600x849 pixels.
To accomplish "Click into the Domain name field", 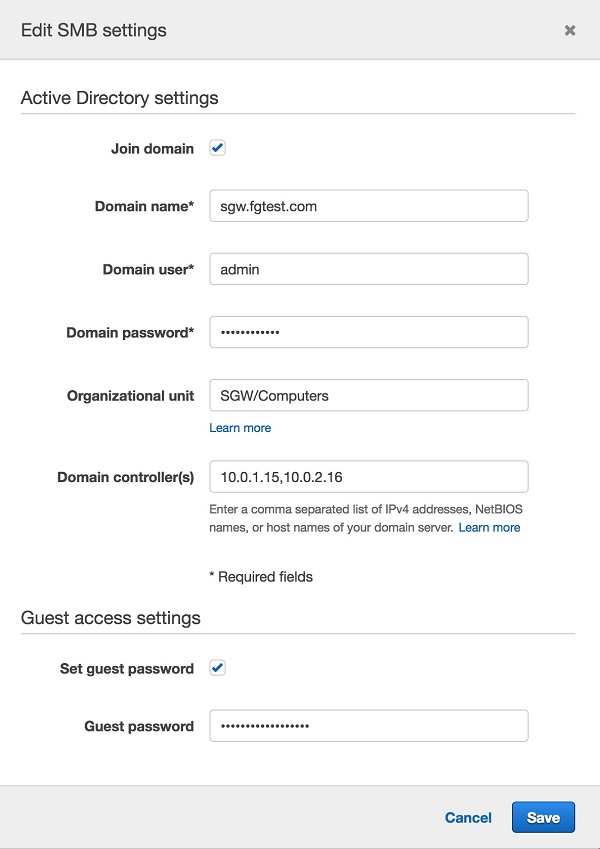I will 369,206.
